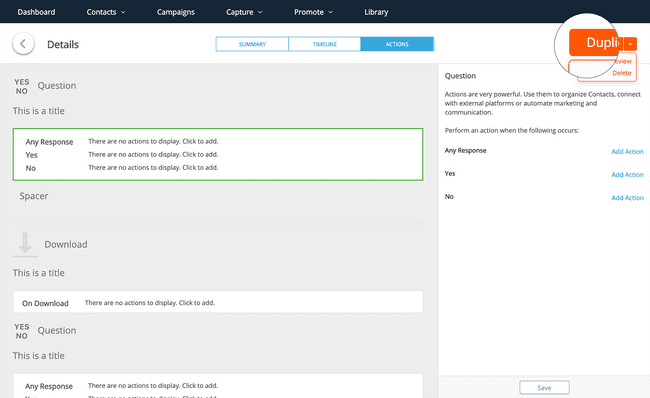Click the Any Response label in right panel
This screenshot has height=398, width=650.
click(x=466, y=150)
